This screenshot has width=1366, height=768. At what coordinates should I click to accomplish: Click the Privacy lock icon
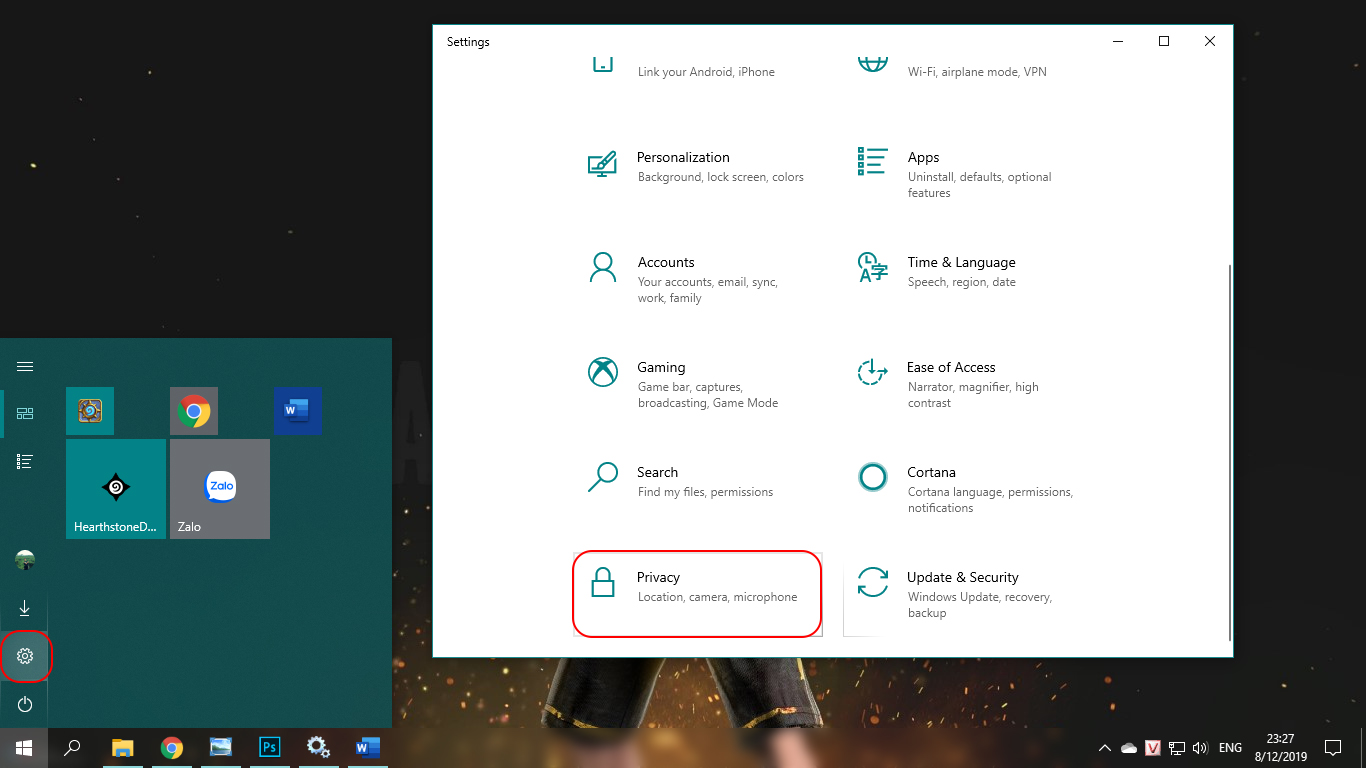click(x=602, y=582)
